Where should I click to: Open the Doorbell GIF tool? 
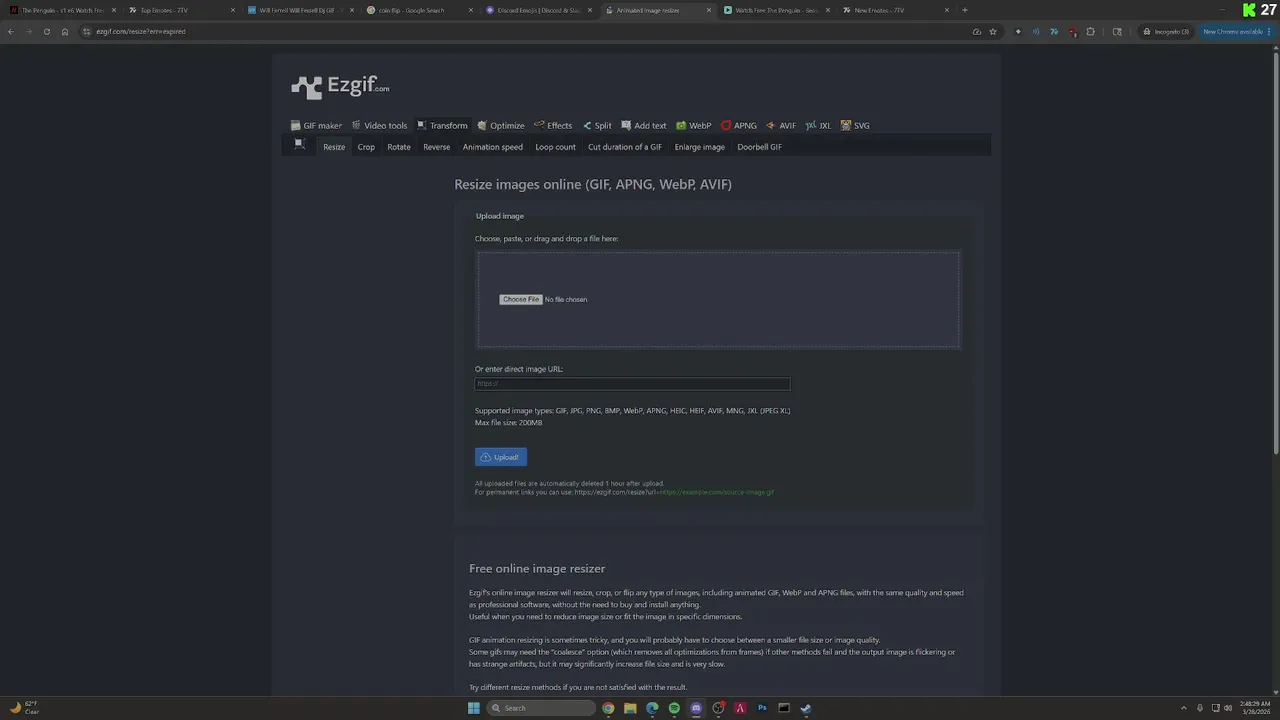click(760, 147)
